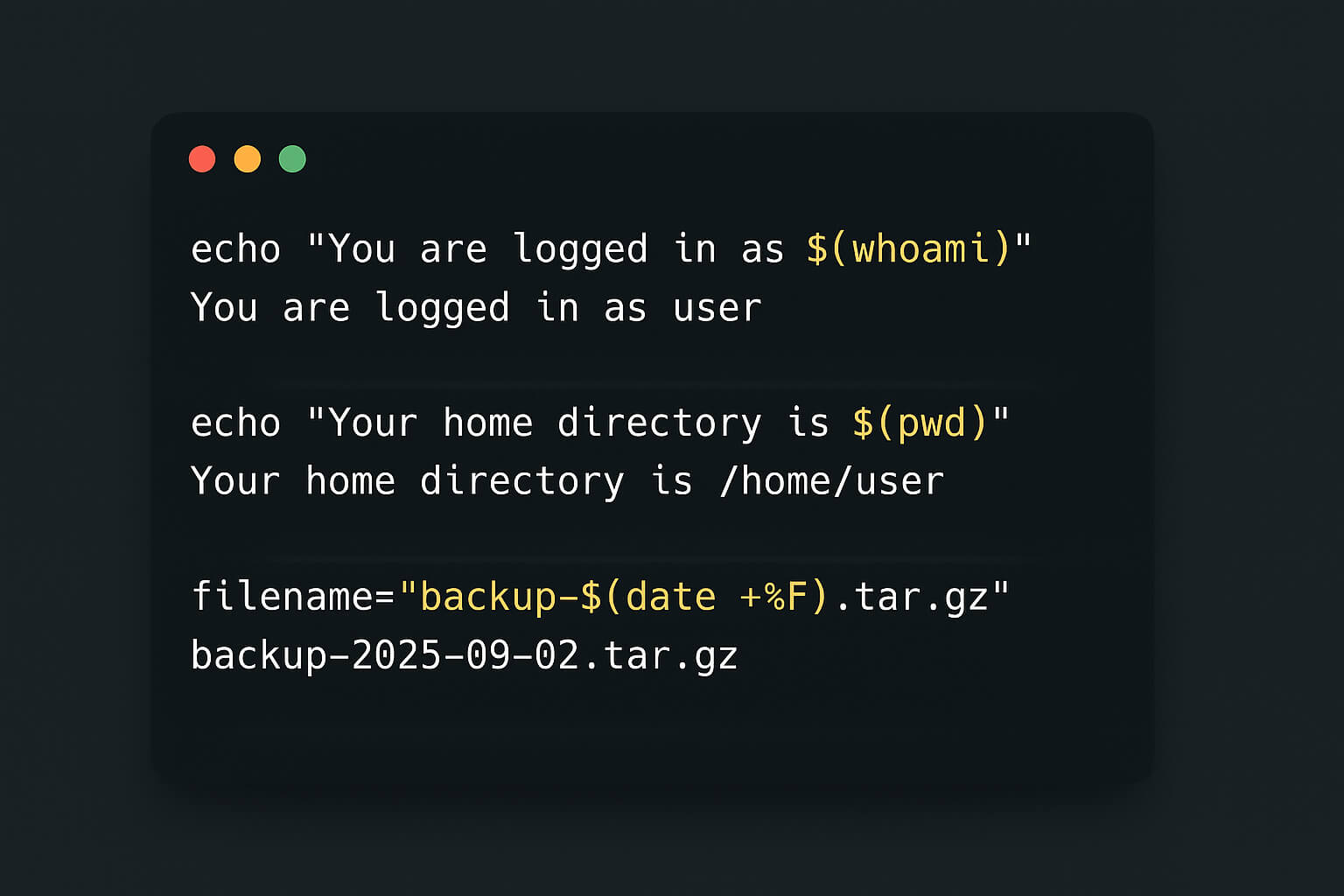Click the word user ending the login output
This screenshot has width=1344, height=896.
click(717, 308)
